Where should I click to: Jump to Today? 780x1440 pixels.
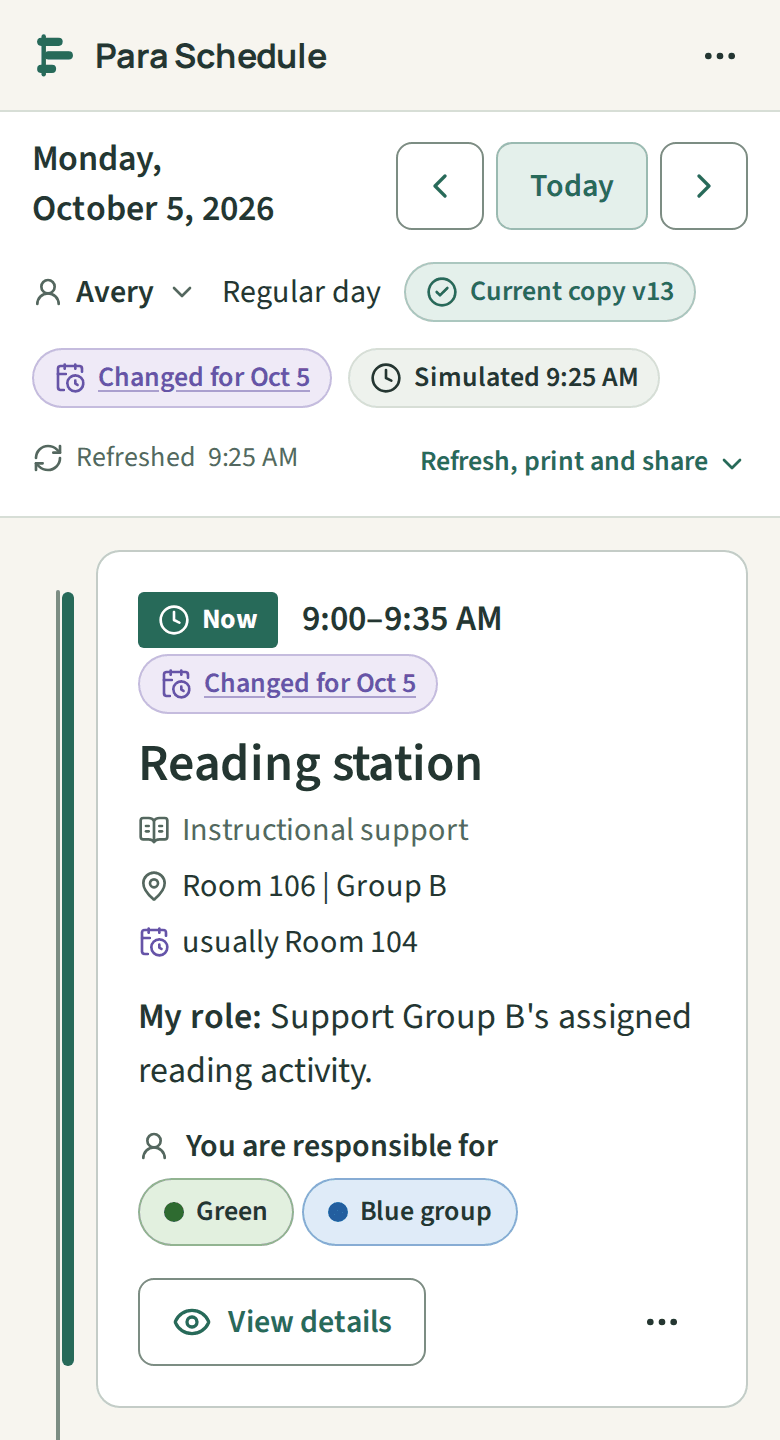(572, 186)
